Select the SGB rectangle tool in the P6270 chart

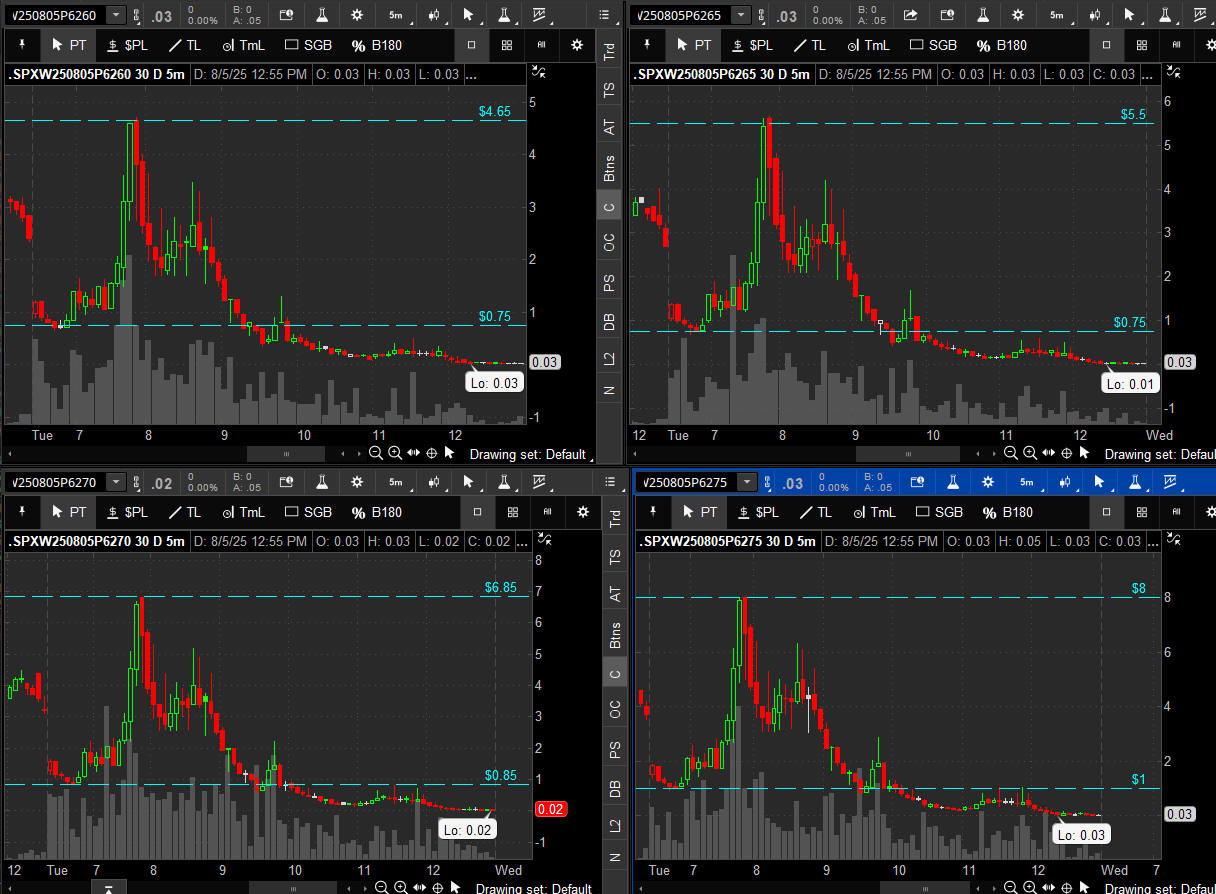coord(308,512)
